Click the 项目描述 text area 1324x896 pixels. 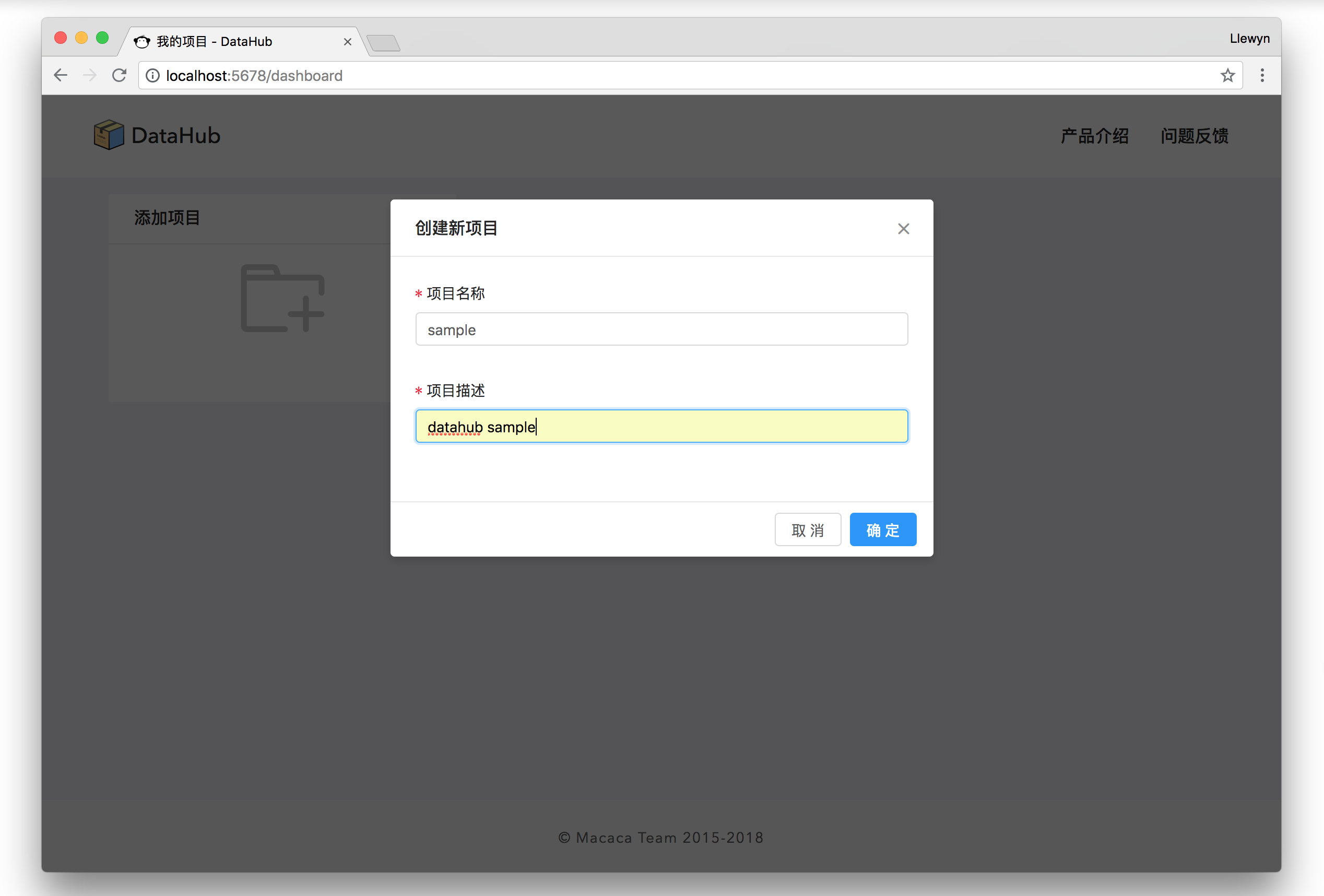click(661, 426)
